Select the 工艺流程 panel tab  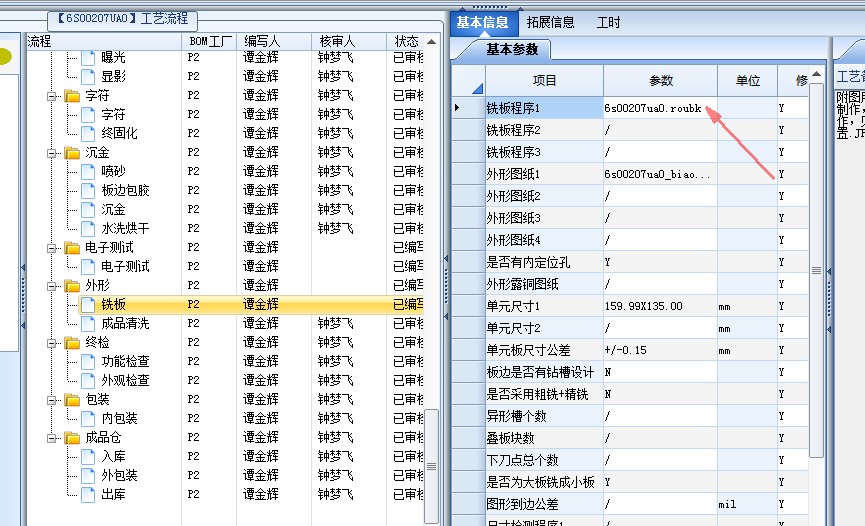pyautogui.click(x=123, y=19)
